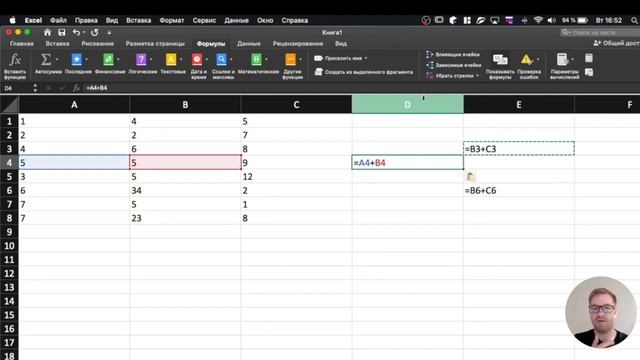Click the Save floppy disk icon
The image size is (640, 360).
coord(62,32)
